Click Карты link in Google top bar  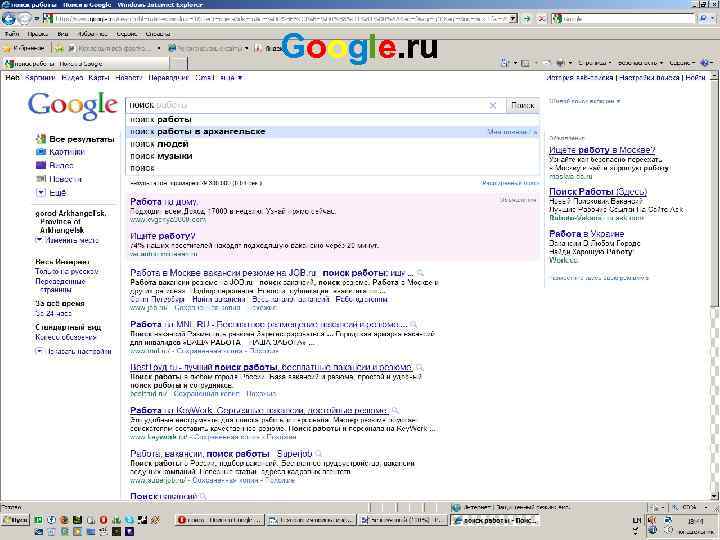[x=99, y=78]
